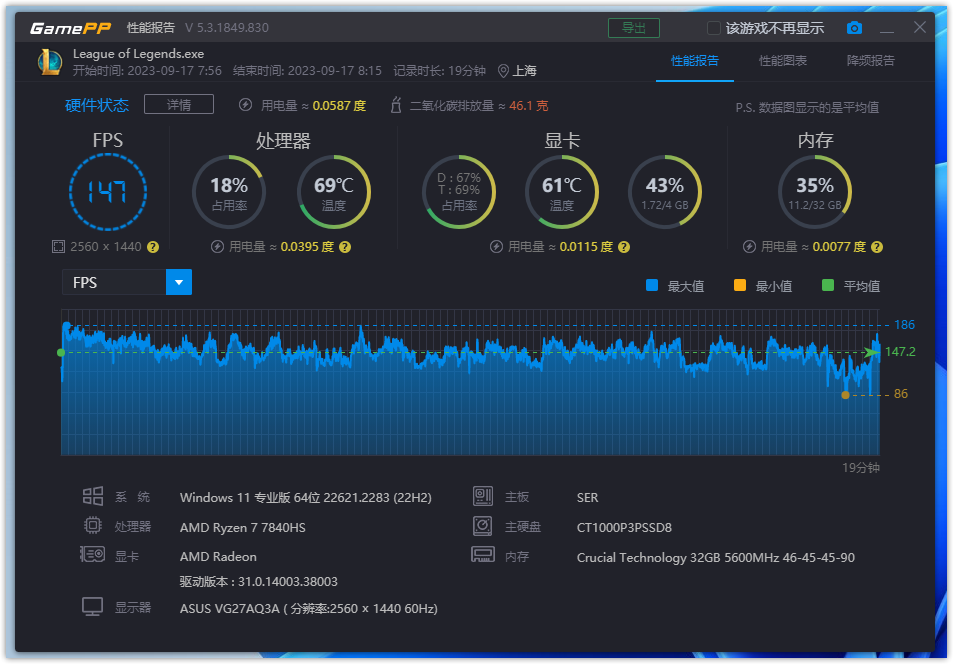Click the help icon next to 2560 x 1440

pos(153,247)
